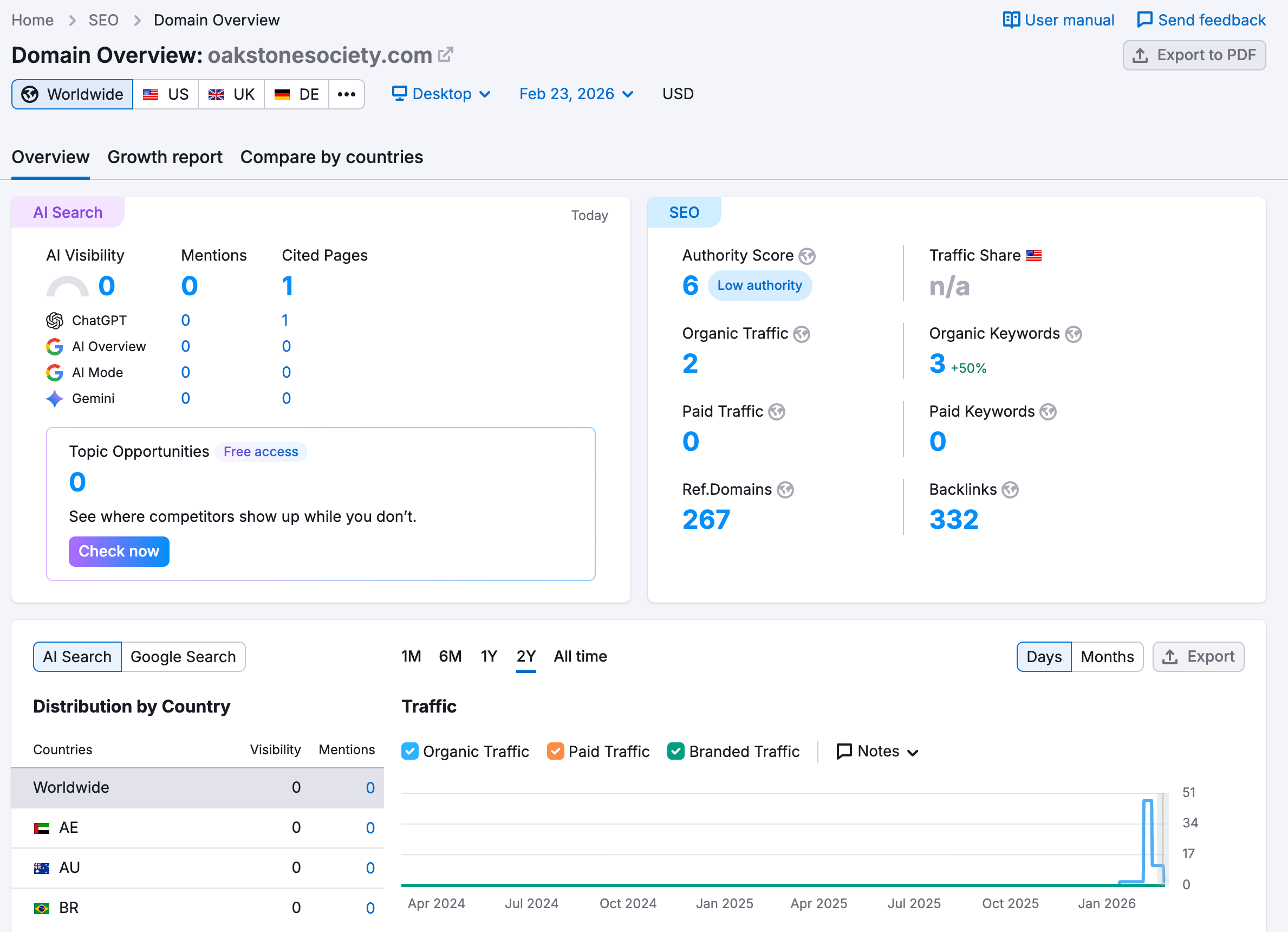Select the AI Search data toggle
1288x932 pixels.
pos(77,657)
